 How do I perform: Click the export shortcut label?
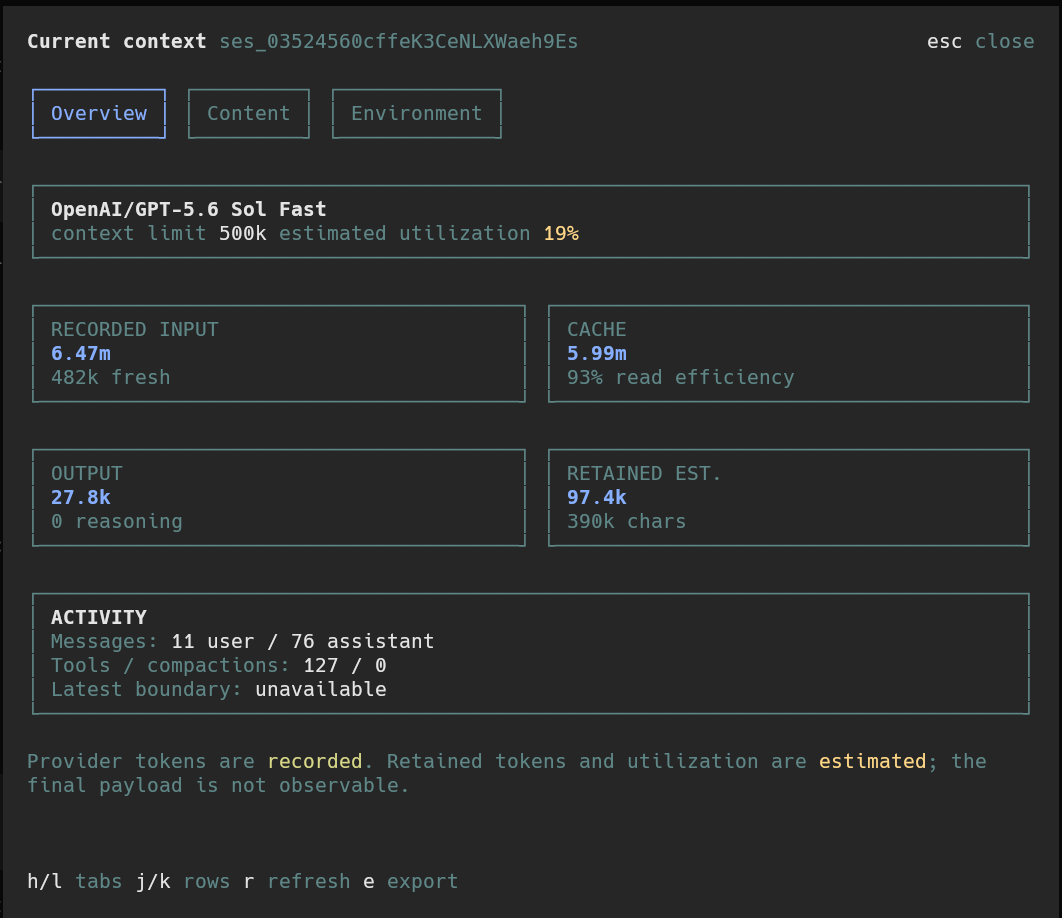(x=423, y=881)
